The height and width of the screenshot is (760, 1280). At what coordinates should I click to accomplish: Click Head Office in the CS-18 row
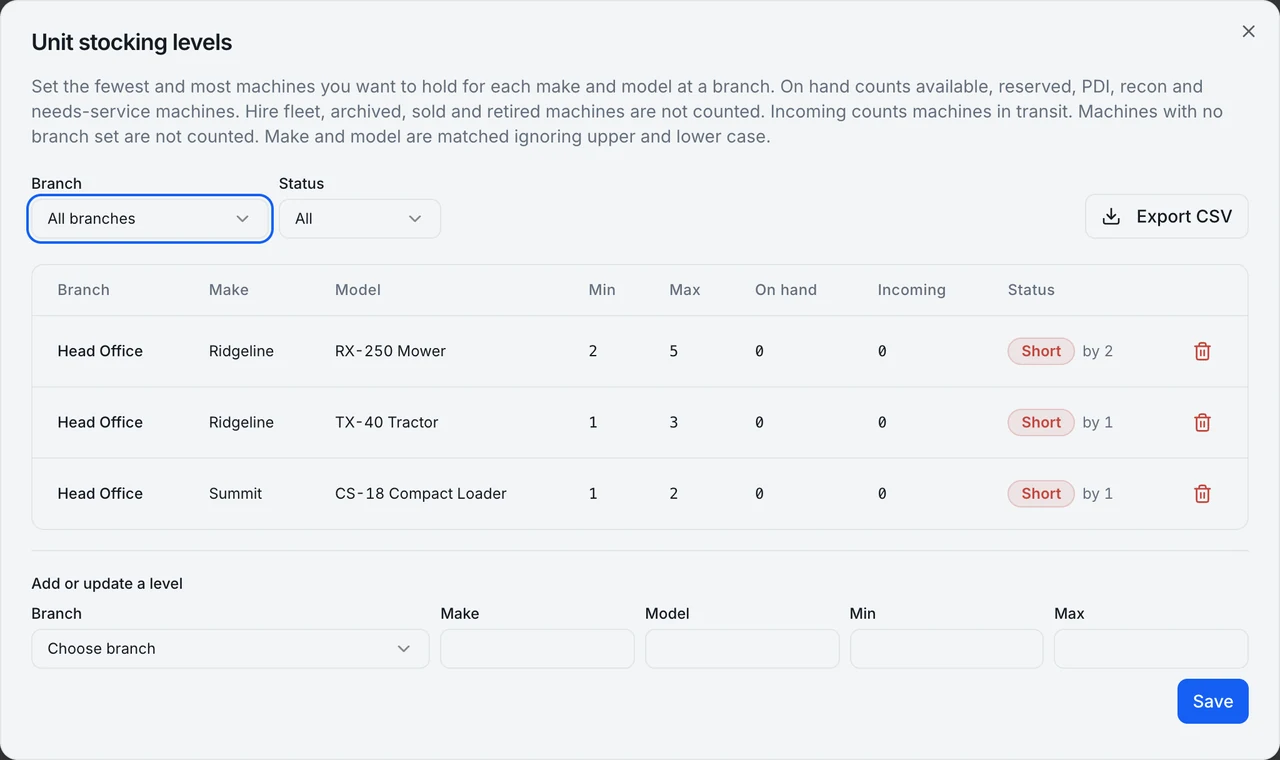click(x=100, y=493)
